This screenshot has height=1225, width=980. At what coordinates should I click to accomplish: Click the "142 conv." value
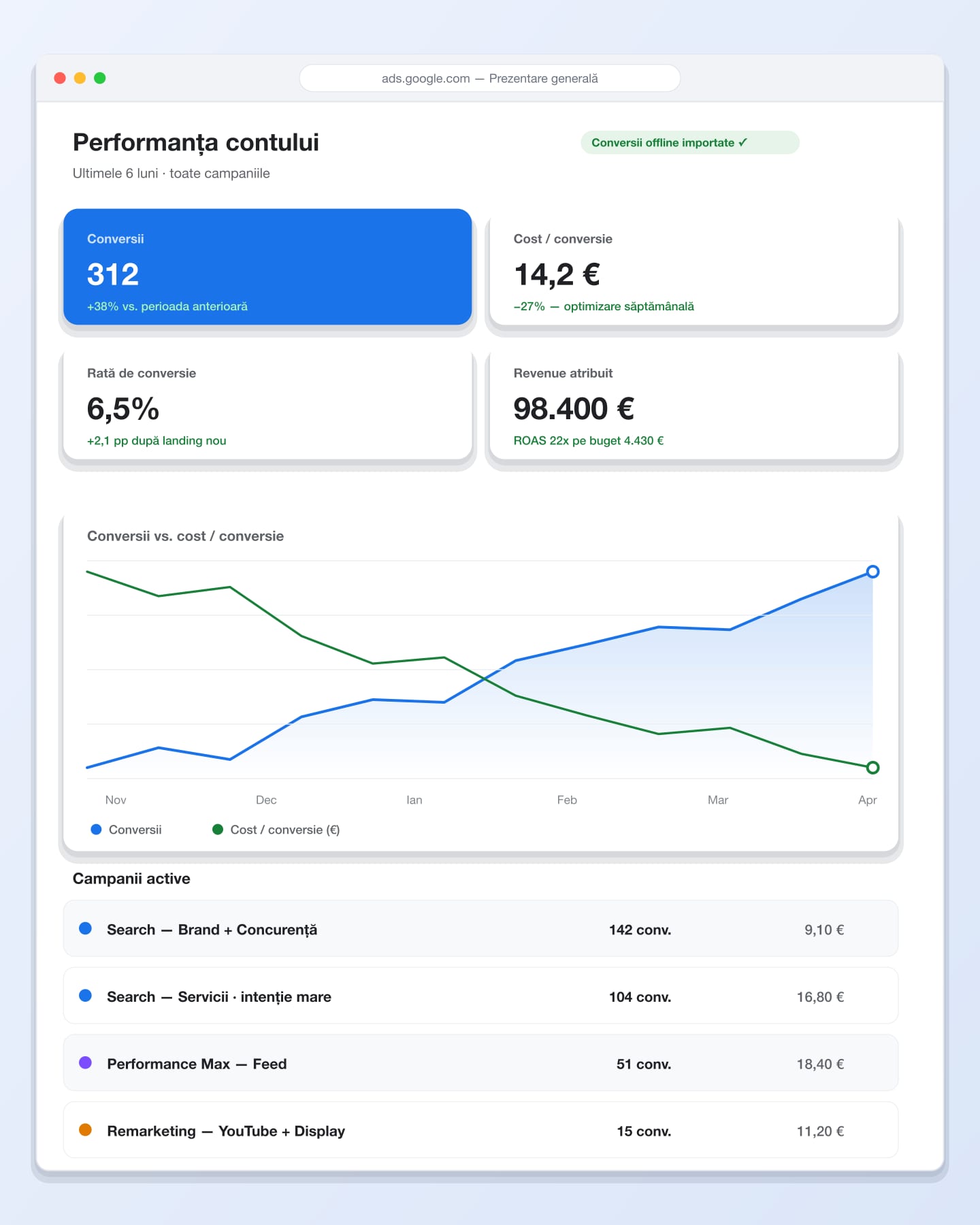[x=640, y=930]
